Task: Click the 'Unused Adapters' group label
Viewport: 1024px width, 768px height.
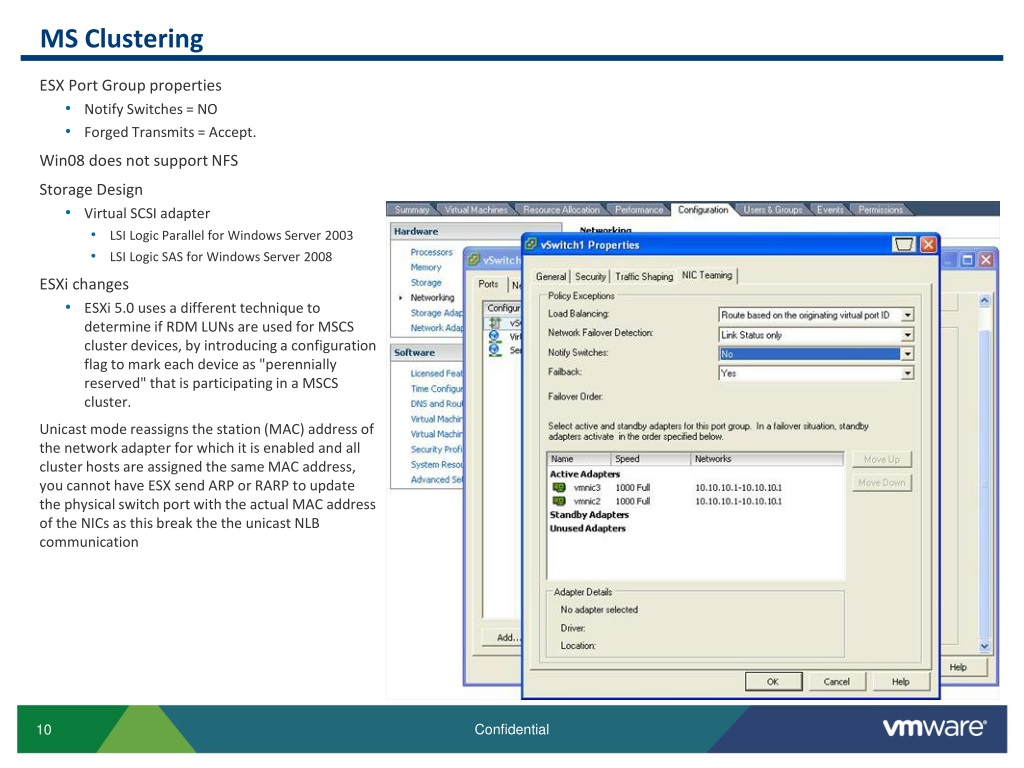Action: (588, 528)
